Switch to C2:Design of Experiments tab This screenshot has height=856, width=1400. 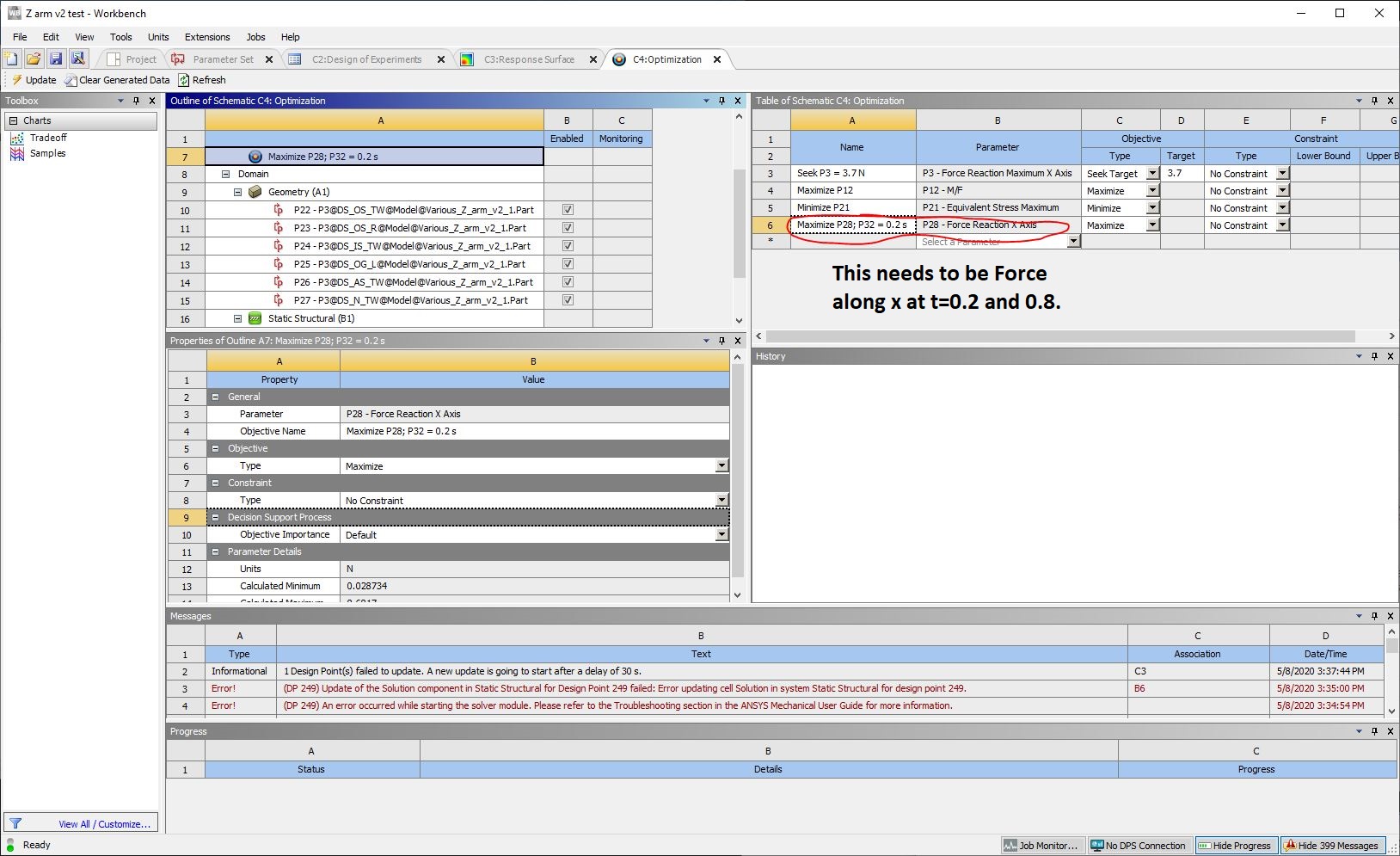click(366, 59)
